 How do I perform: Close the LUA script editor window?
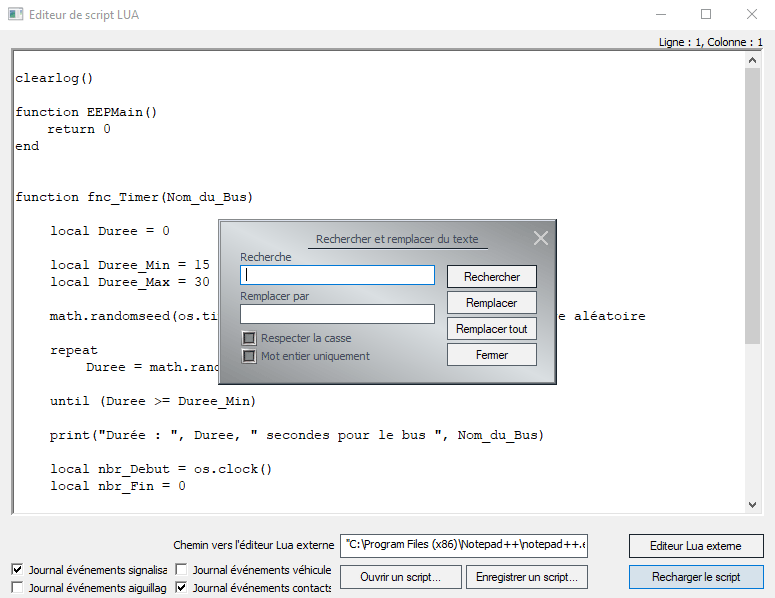[x=752, y=14]
